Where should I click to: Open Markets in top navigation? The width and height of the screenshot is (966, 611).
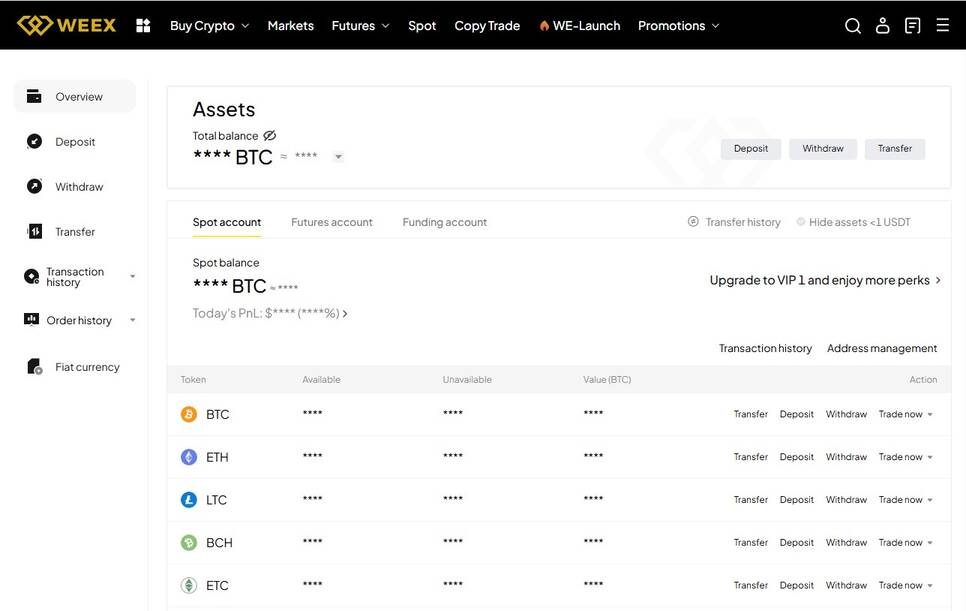pos(291,26)
